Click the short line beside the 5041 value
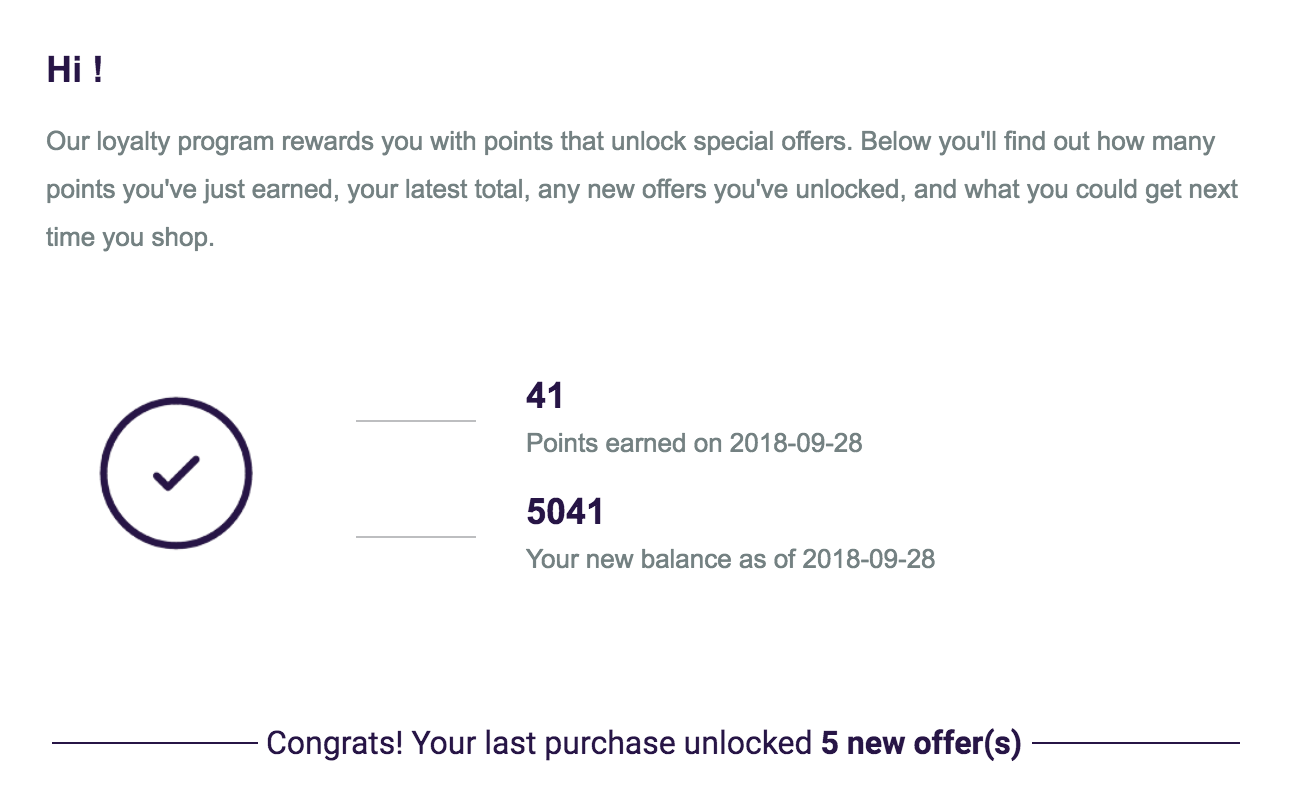 tap(415, 537)
